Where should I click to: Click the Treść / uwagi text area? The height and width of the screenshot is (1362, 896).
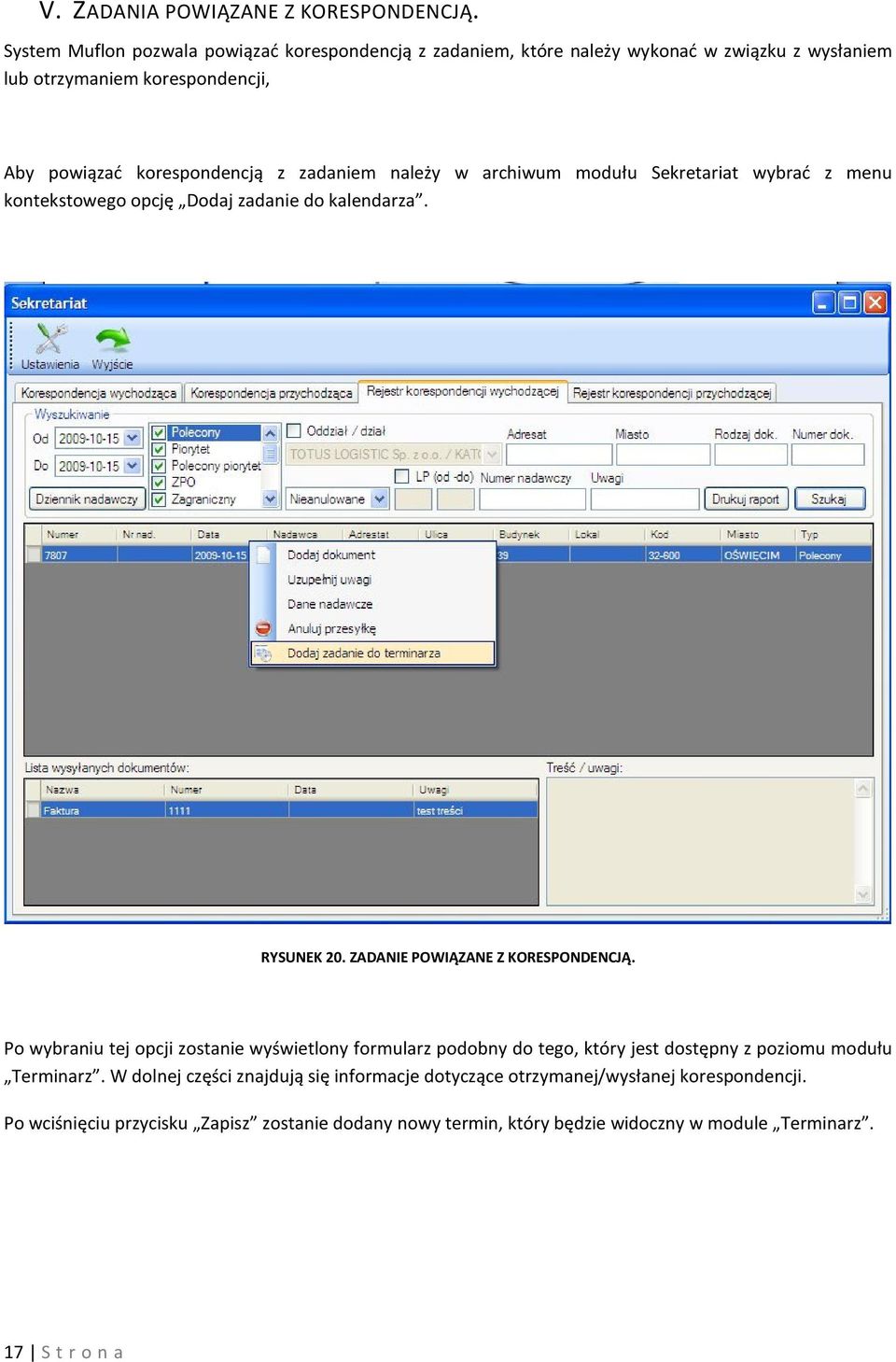click(x=701, y=841)
